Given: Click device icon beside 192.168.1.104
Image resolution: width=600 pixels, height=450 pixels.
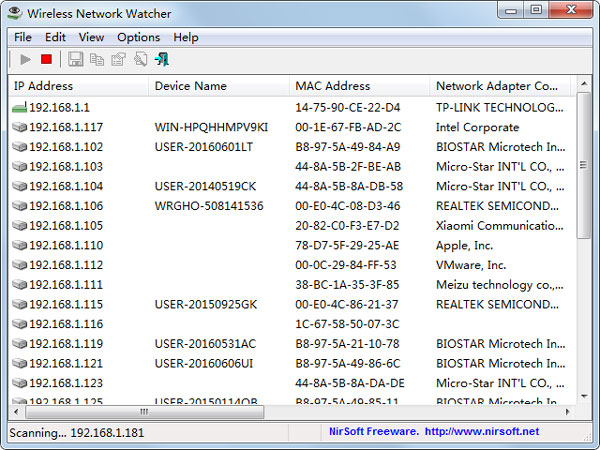Looking at the screenshot, I should coord(20,186).
